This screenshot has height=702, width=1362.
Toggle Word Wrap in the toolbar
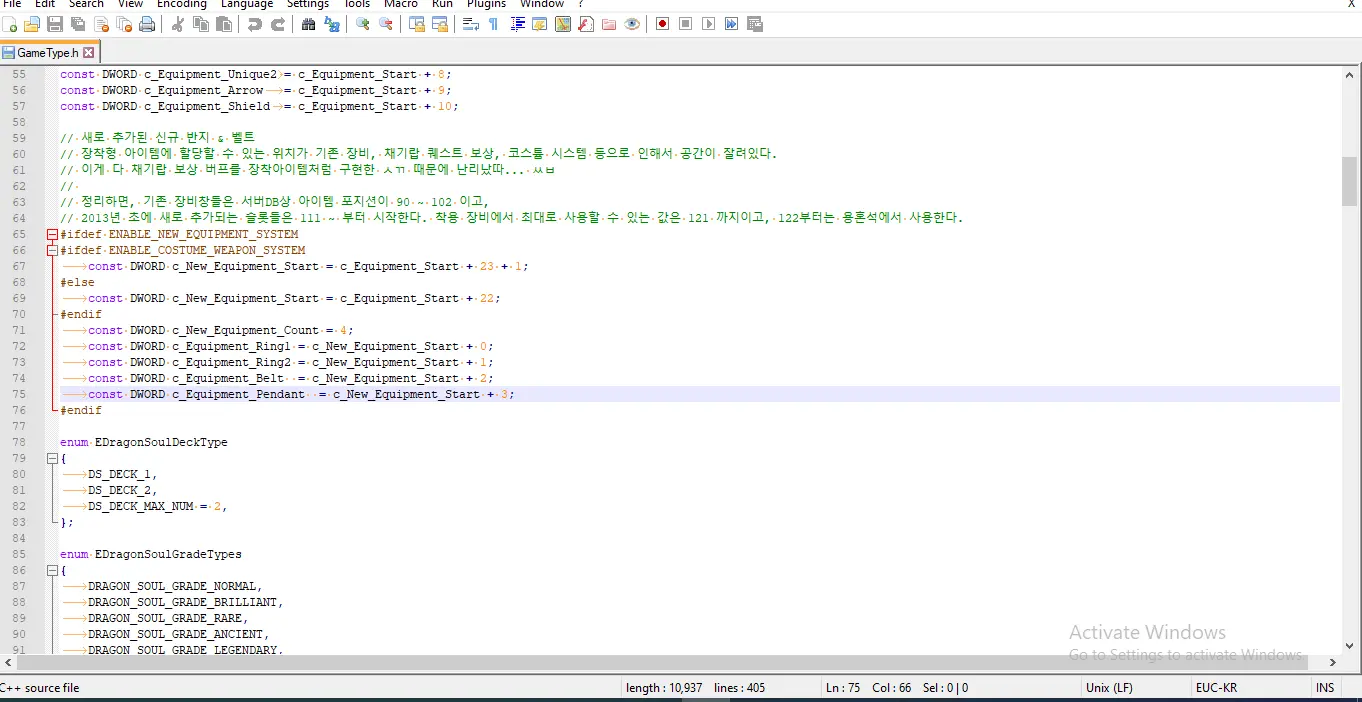pos(470,24)
